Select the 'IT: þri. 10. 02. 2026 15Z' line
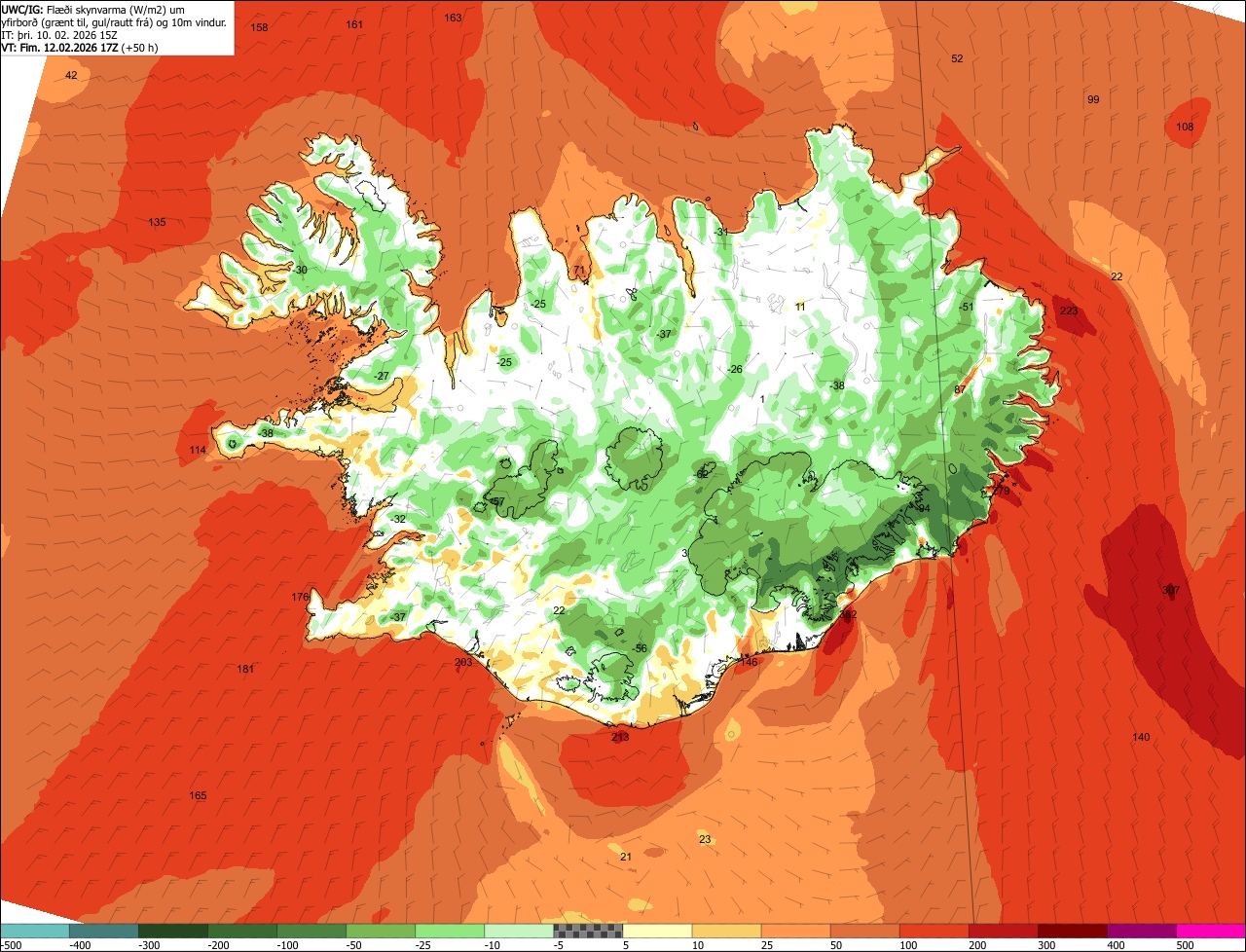This screenshot has height=952, width=1246. [x=59, y=34]
